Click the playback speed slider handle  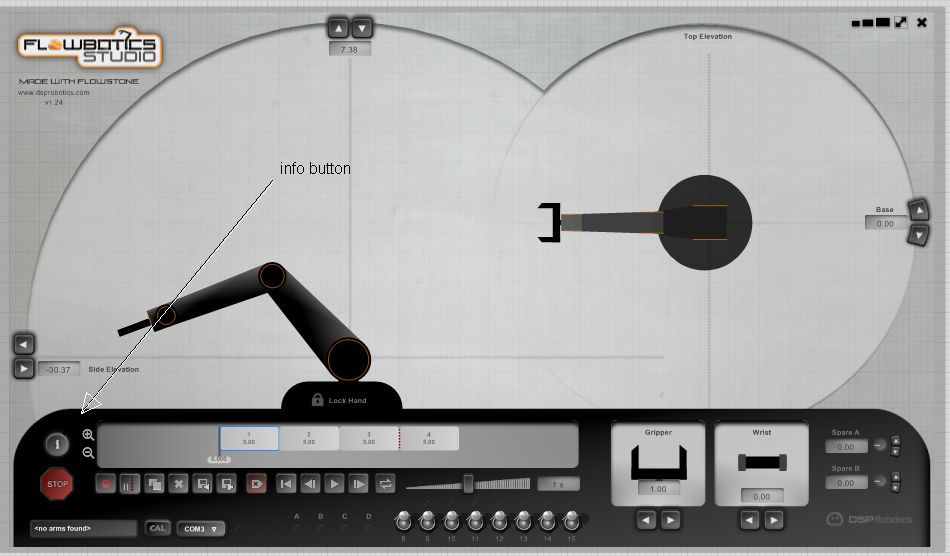(467, 484)
